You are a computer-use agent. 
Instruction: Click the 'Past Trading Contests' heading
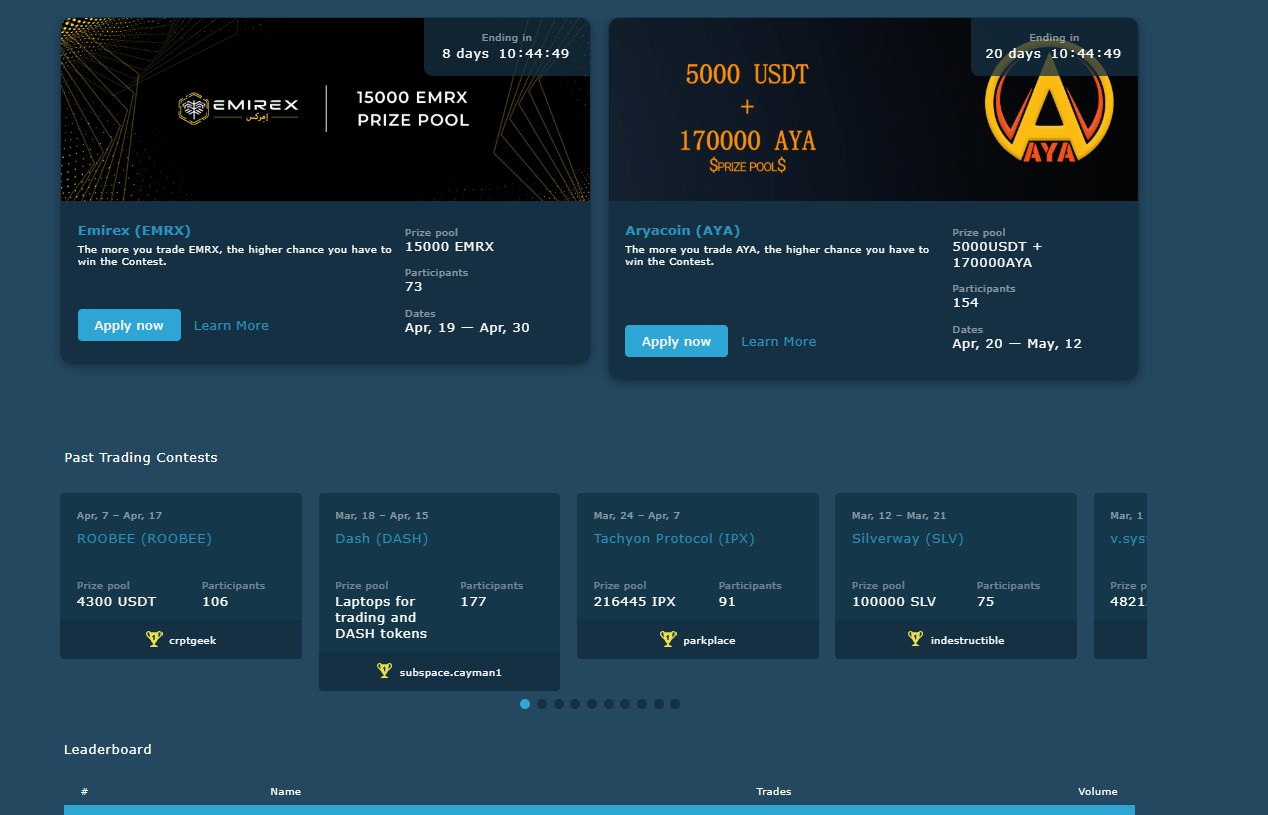[141, 457]
